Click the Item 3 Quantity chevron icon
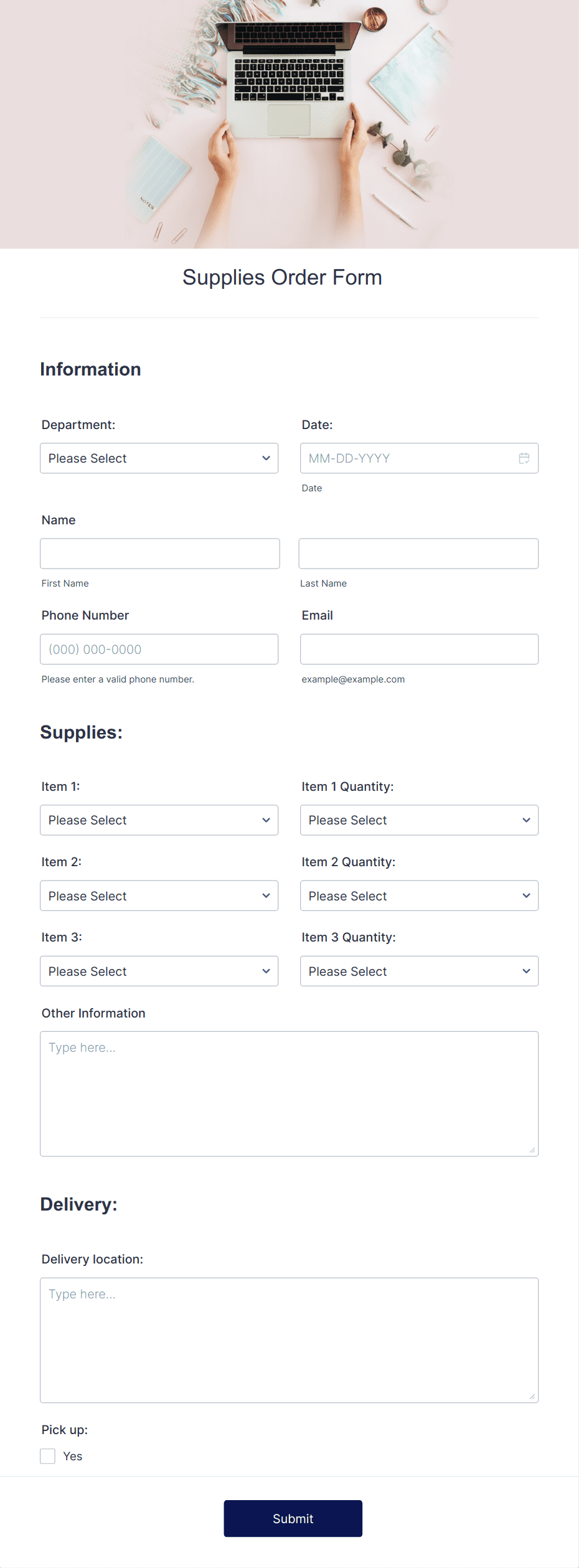This screenshot has width=579, height=1568. [526, 971]
